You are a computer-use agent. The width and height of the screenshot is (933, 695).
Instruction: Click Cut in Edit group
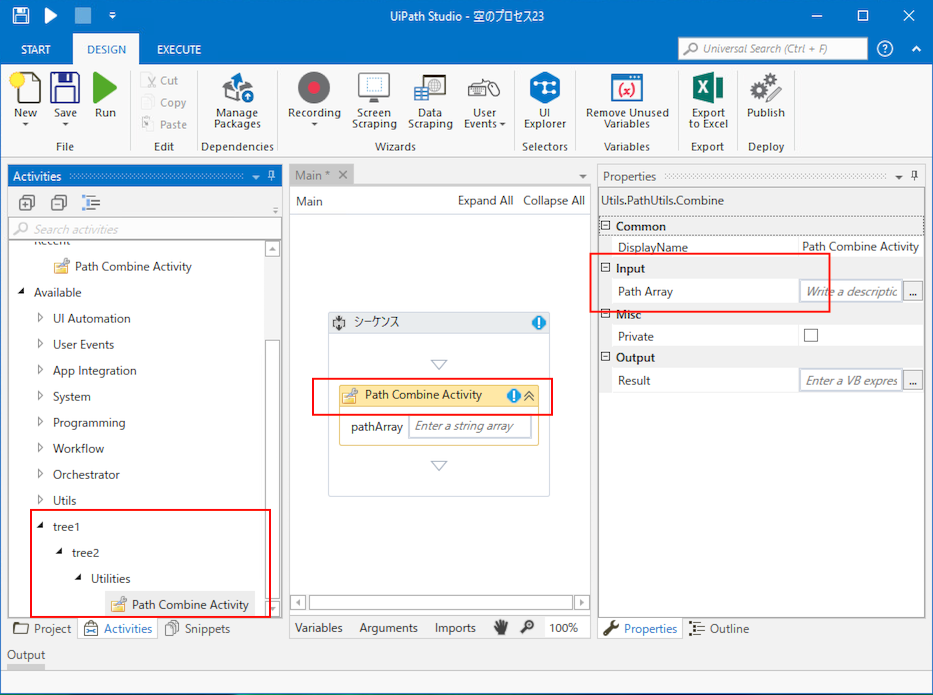pyautogui.click(x=160, y=80)
